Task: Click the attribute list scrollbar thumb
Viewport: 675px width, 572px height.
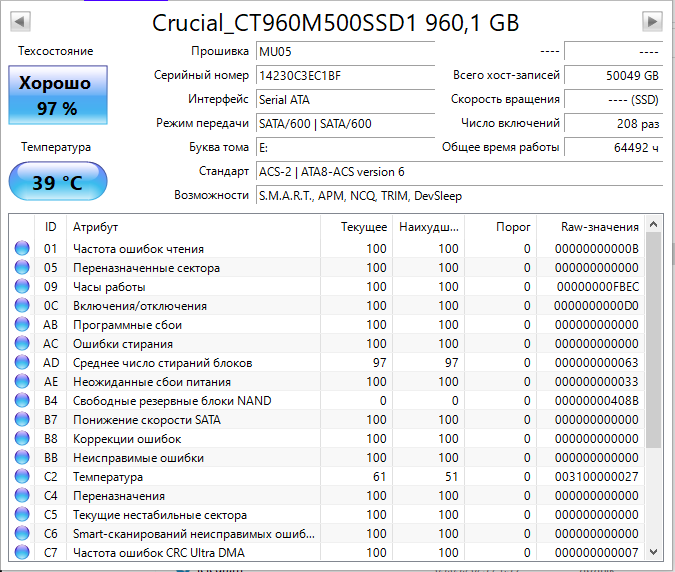Action: point(653,340)
